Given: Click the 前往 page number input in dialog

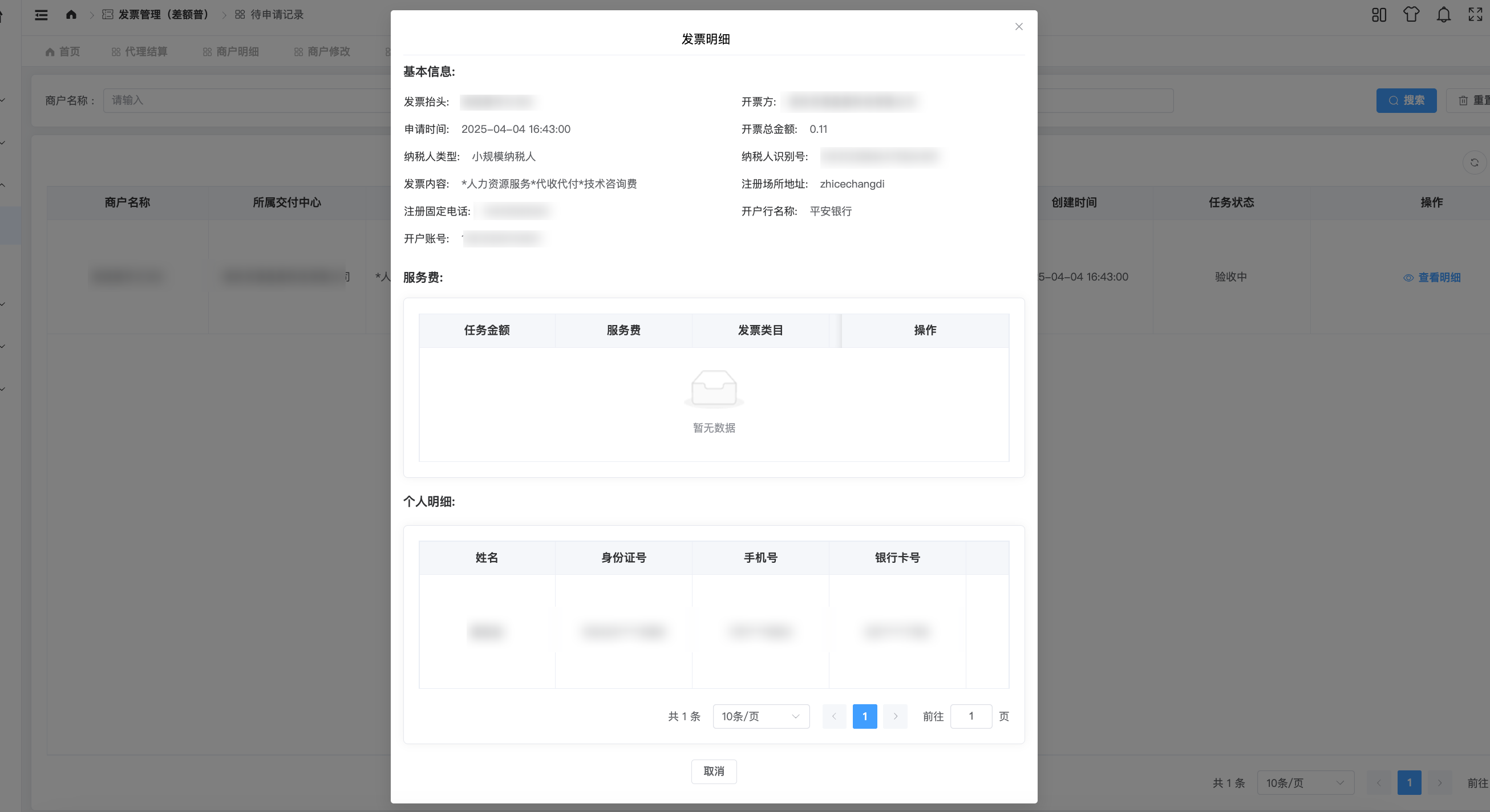Looking at the screenshot, I should [970, 716].
